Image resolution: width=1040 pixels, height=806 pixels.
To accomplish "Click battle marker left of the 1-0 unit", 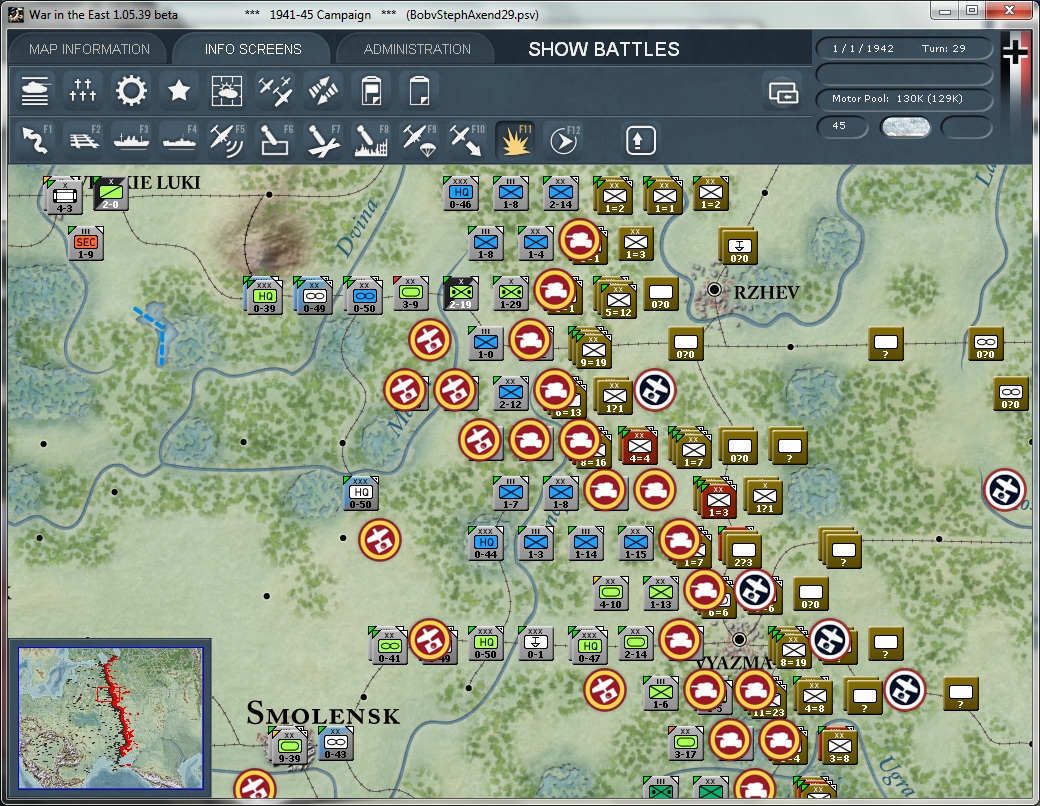I will [430, 340].
